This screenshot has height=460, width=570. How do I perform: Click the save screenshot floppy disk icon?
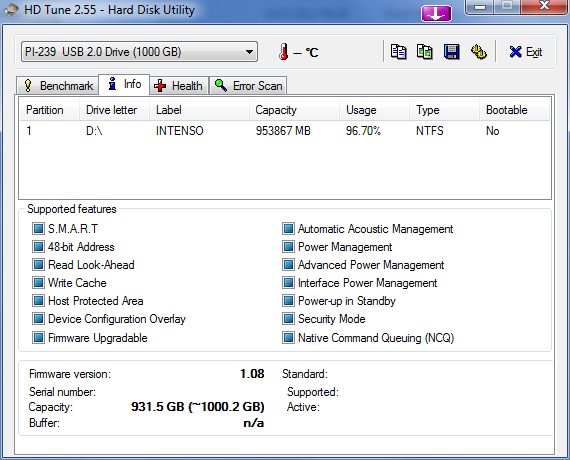point(451,52)
